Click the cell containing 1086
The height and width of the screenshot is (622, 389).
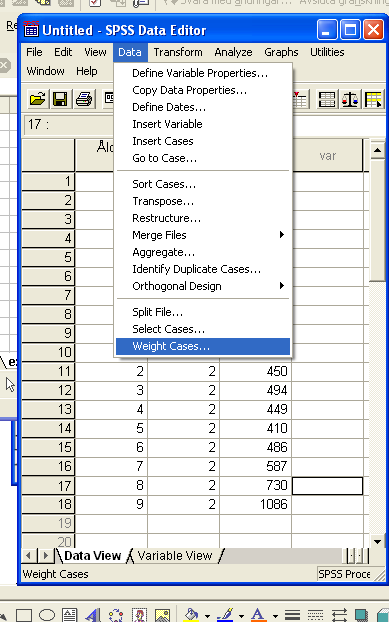(x=256, y=505)
